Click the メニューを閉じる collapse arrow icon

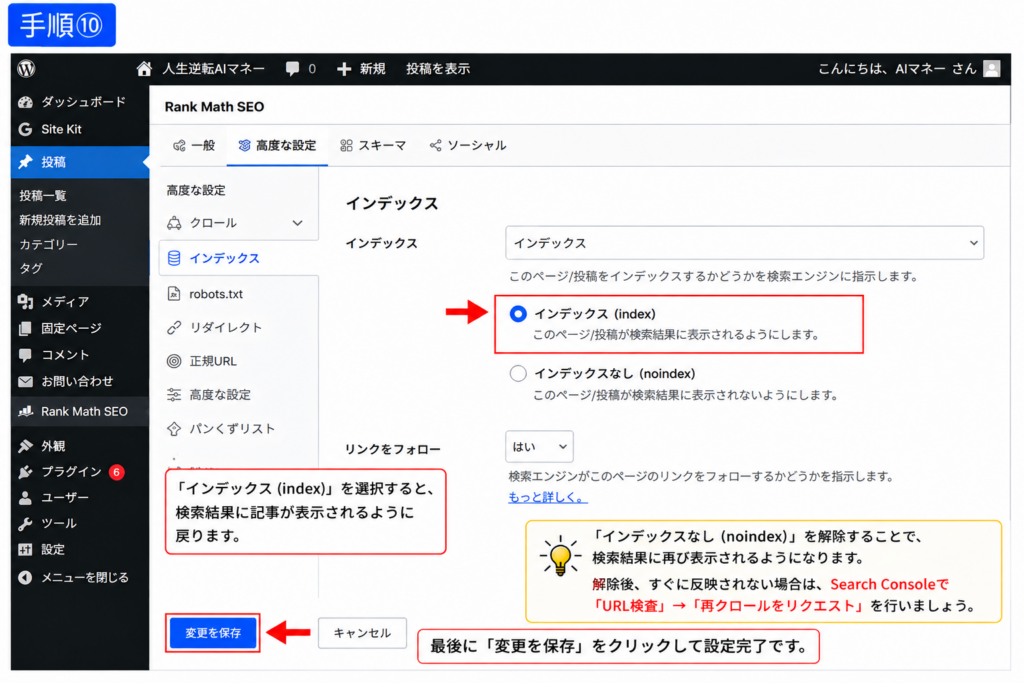(25, 577)
